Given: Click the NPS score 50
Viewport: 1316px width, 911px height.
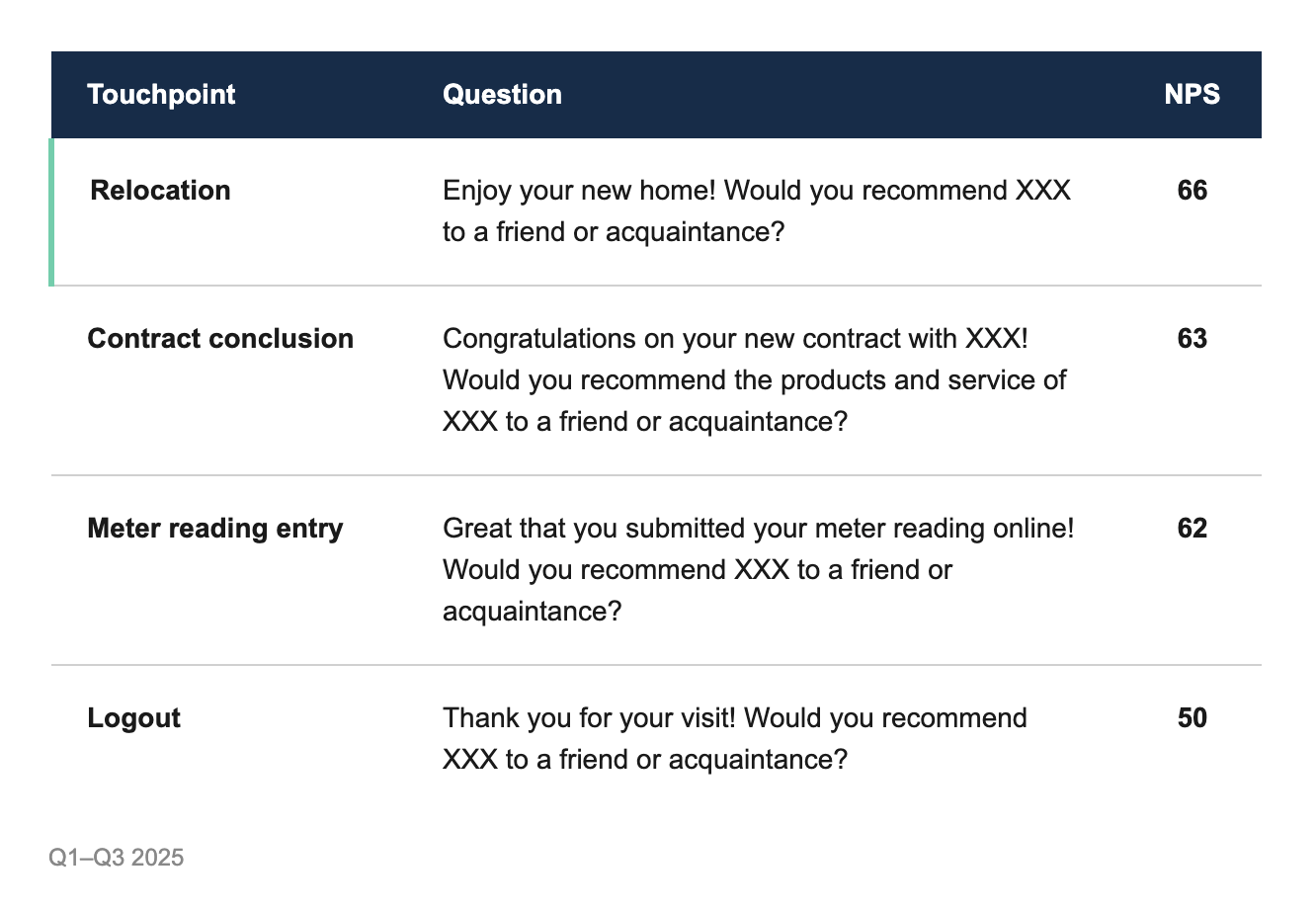Looking at the screenshot, I should click(x=1193, y=718).
